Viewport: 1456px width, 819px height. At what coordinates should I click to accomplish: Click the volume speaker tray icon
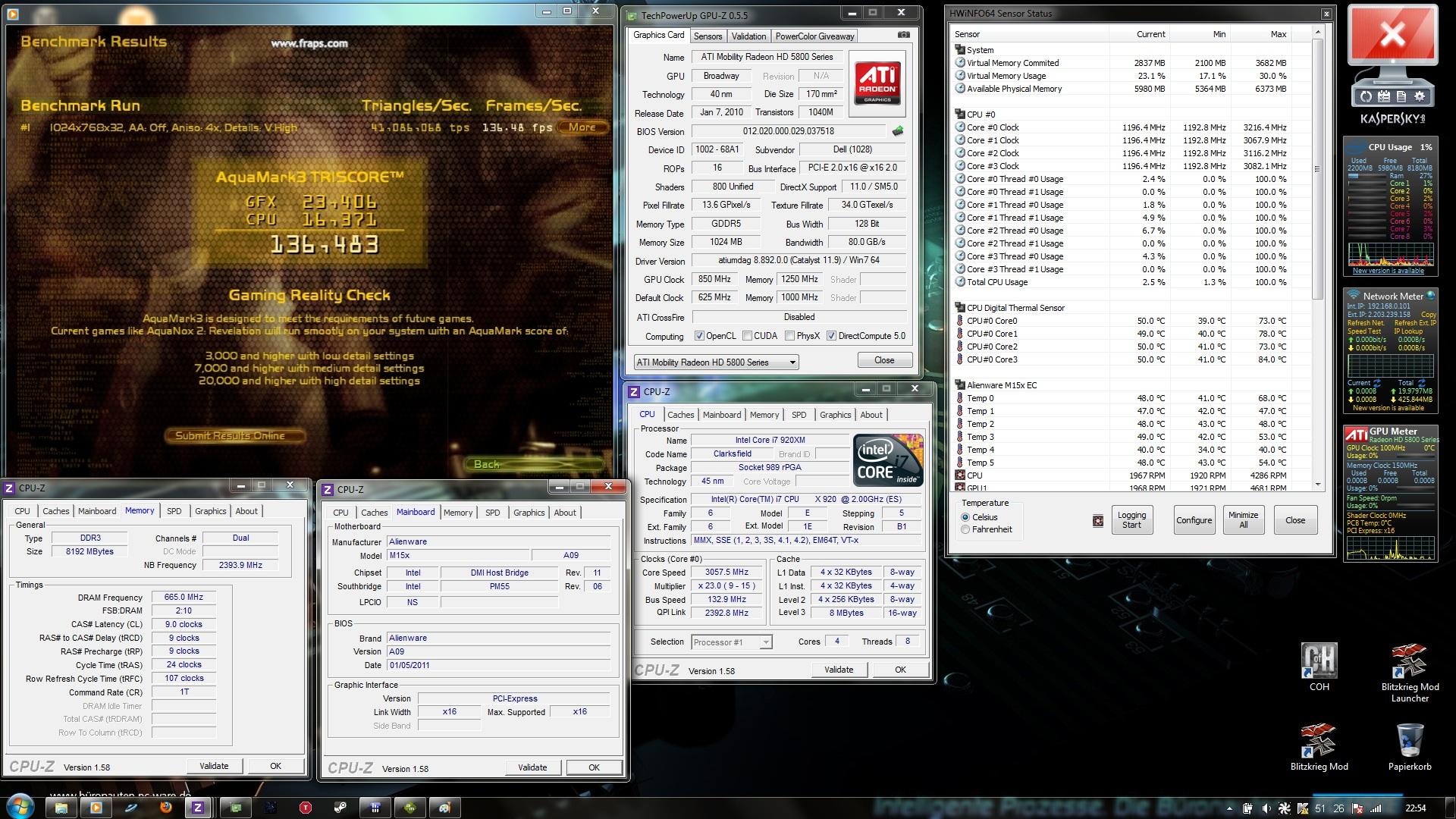pyautogui.click(x=1266, y=808)
